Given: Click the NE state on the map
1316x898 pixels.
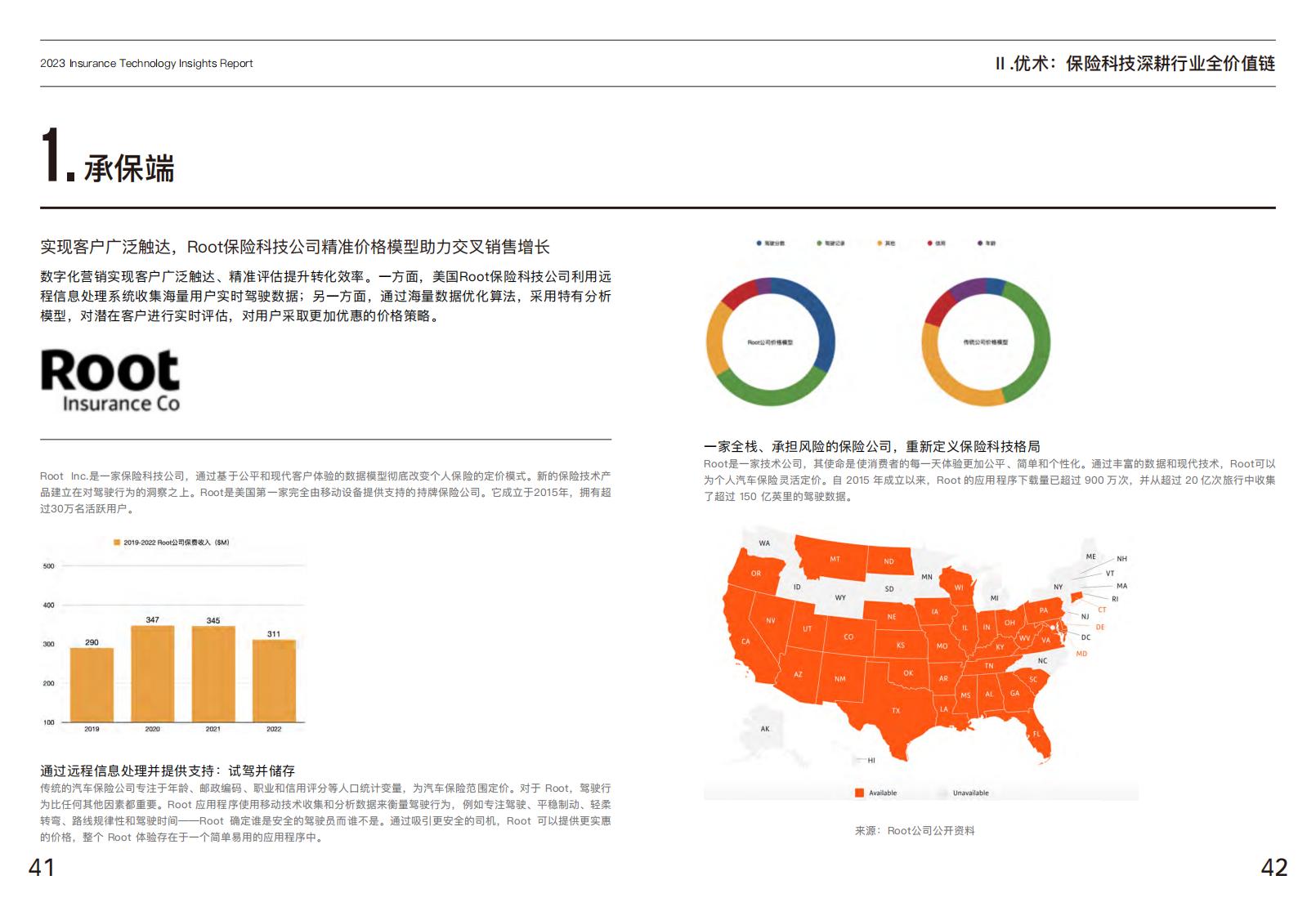Looking at the screenshot, I should click(892, 617).
